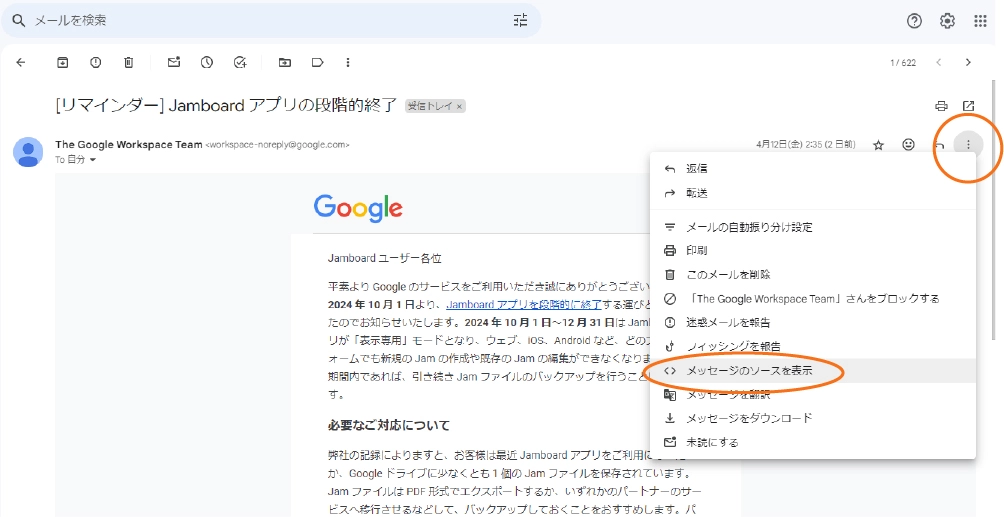Click the メールを検索 search field

click(x=260, y=20)
